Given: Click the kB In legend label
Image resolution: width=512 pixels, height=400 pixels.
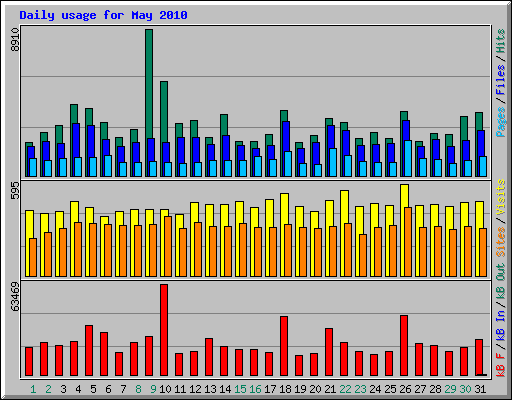Looking at the screenshot, I should point(501,325).
